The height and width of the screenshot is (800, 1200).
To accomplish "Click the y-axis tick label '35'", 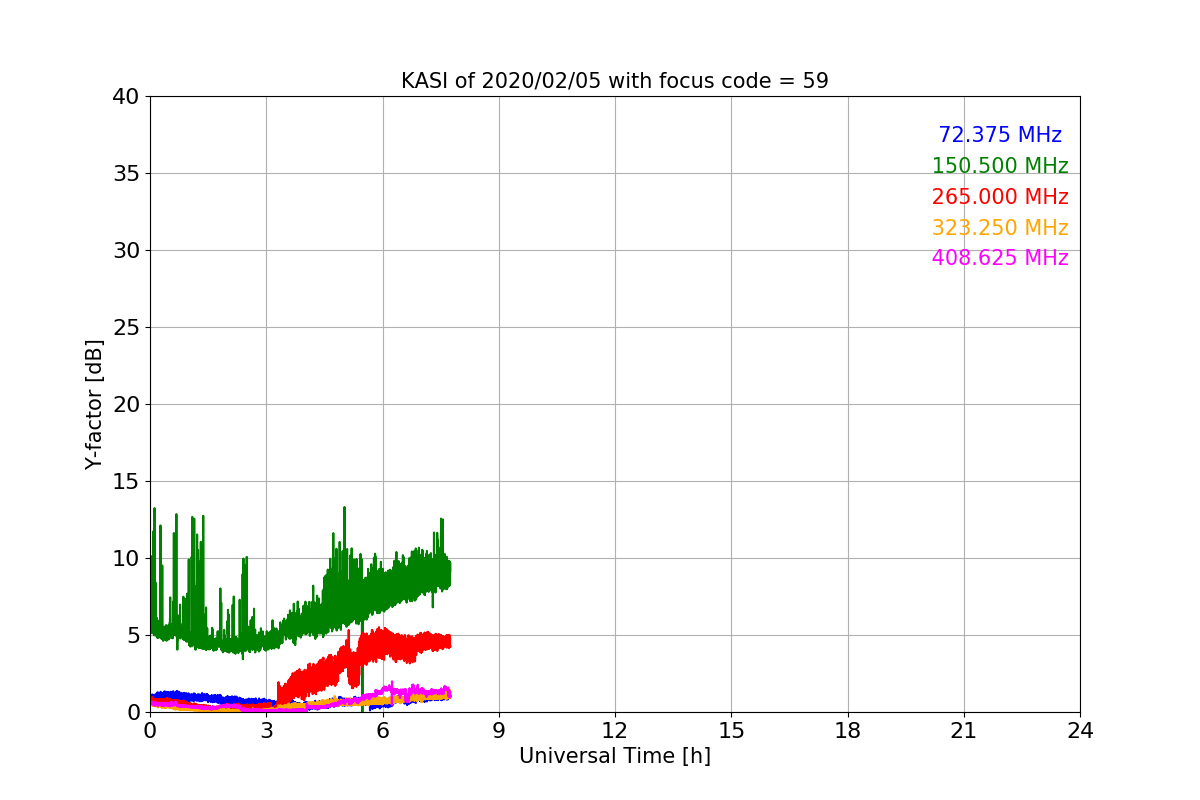I will pyautogui.click(x=126, y=174).
